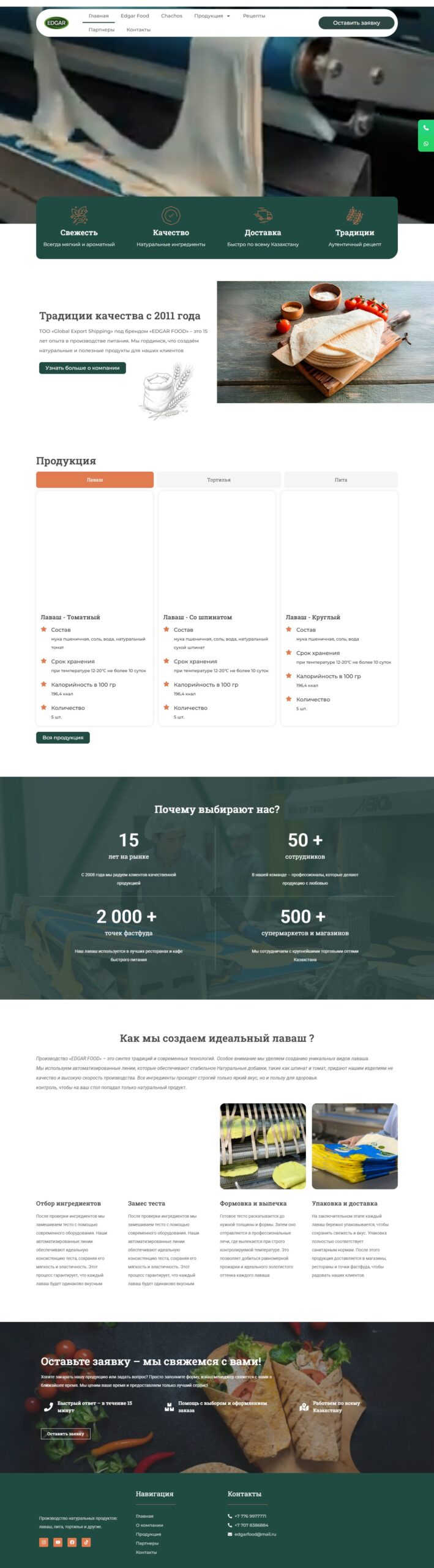Click the Качество badge icon

click(171, 215)
